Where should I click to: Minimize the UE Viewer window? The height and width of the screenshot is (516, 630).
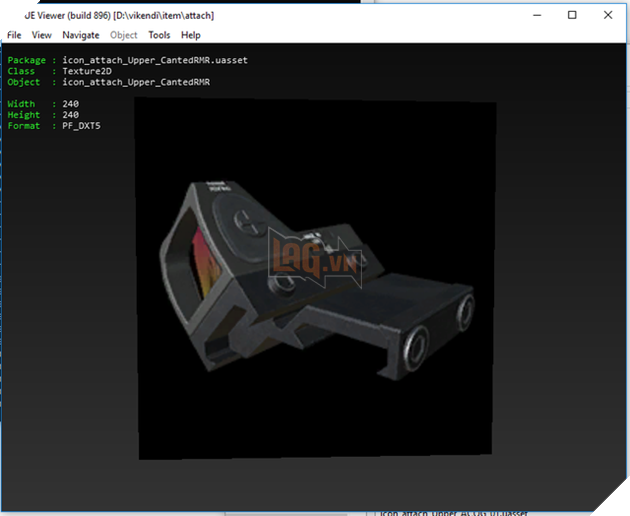[x=528, y=15]
